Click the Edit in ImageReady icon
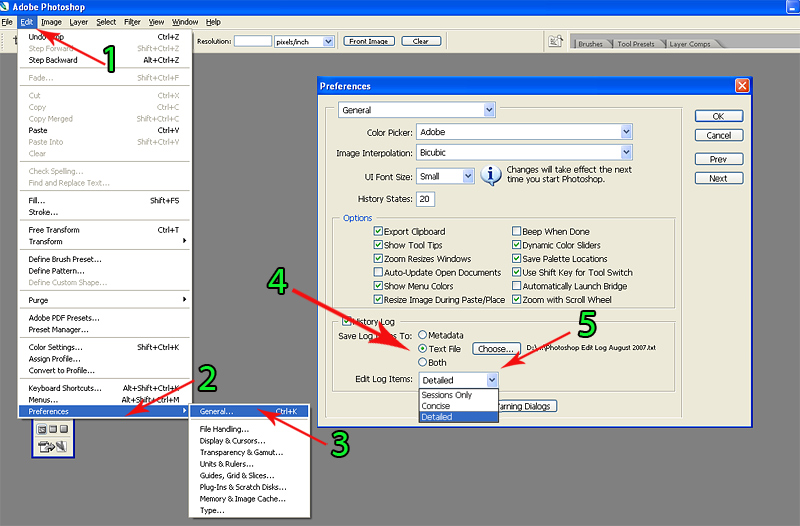Screen dimensions: 800x526 click(x=53, y=447)
